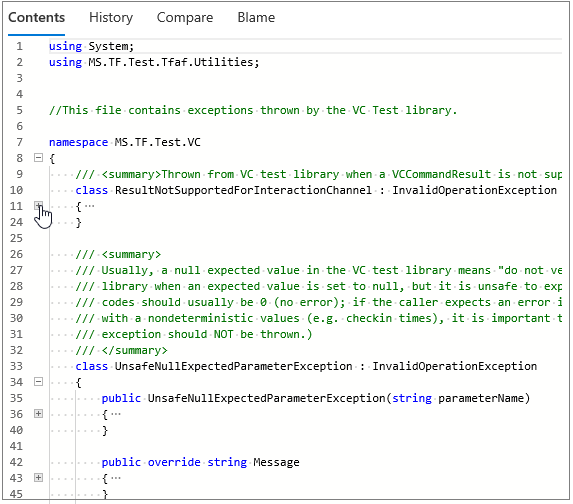This screenshot has height=504, width=573.
Task: Click 'InvalidOperationException' on line 10
Action: (x=474, y=190)
